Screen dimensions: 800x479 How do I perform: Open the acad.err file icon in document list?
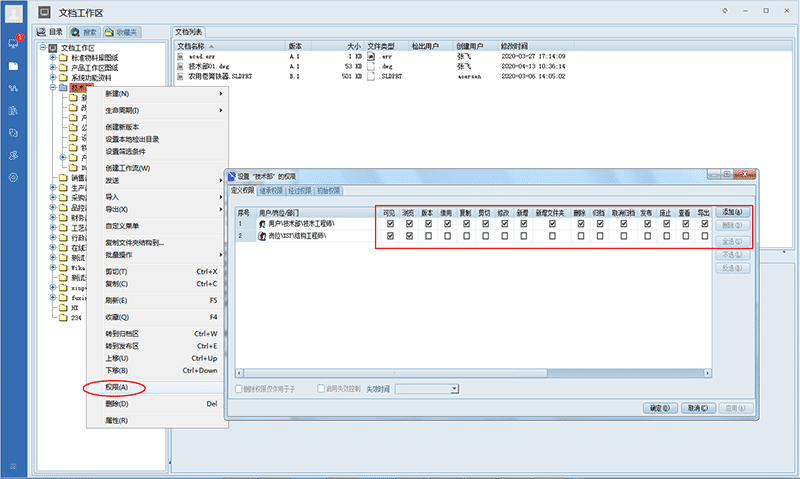[181, 56]
